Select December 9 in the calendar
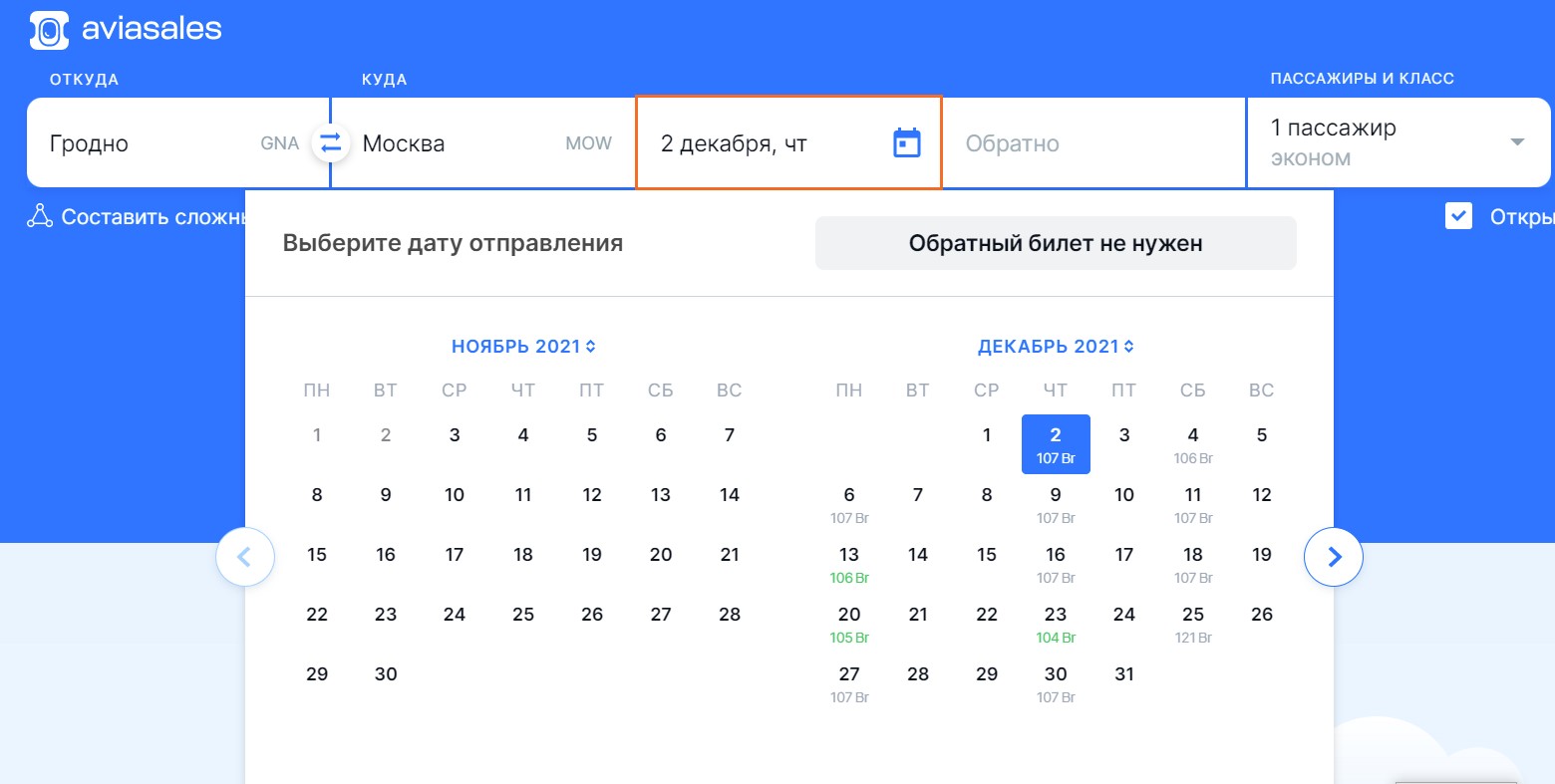Screen dimensions: 1555x784 pos(1056,504)
